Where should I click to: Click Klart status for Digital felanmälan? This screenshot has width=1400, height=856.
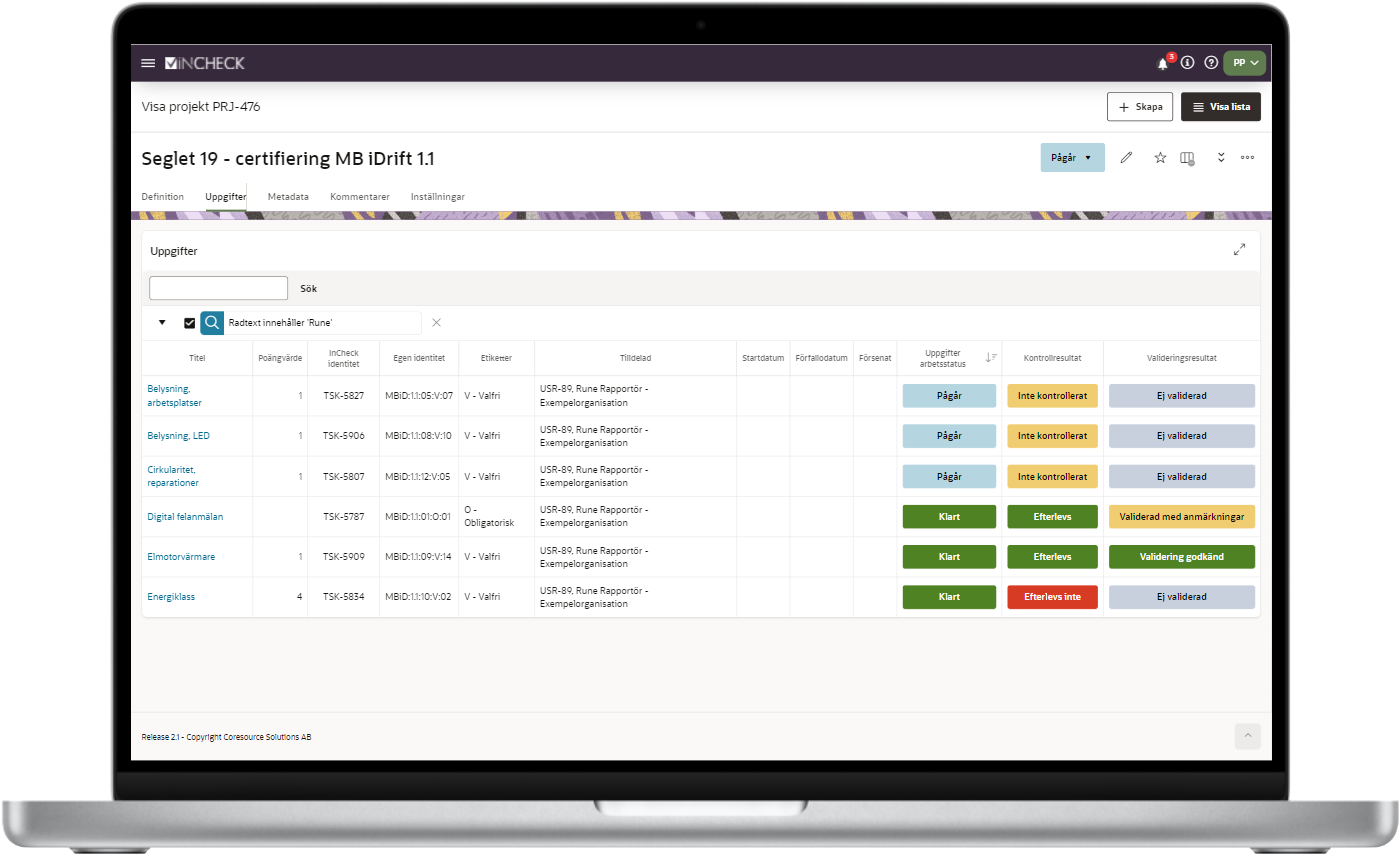pyautogui.click(x=949, y=517)
